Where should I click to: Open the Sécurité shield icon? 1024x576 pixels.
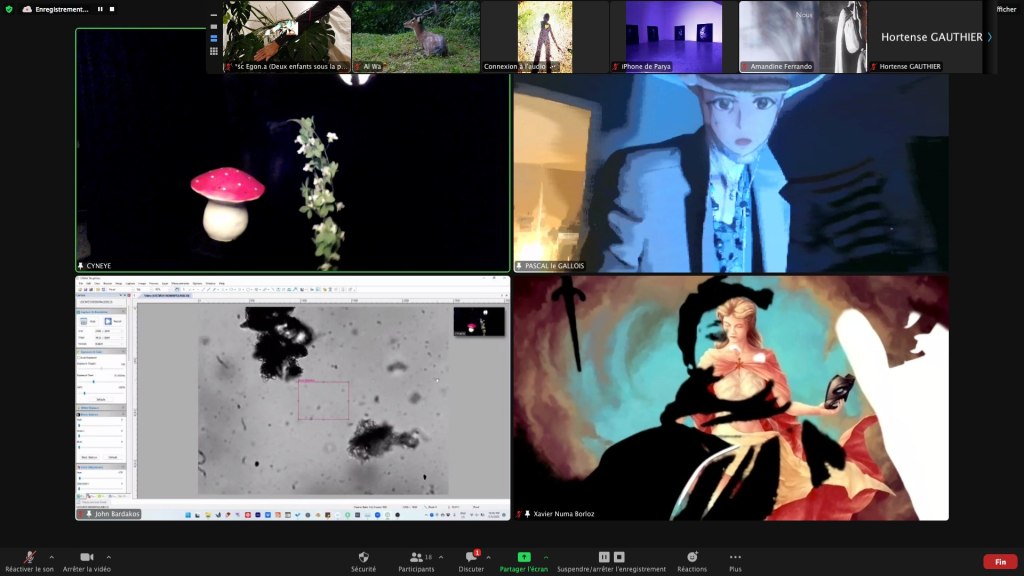363,557
